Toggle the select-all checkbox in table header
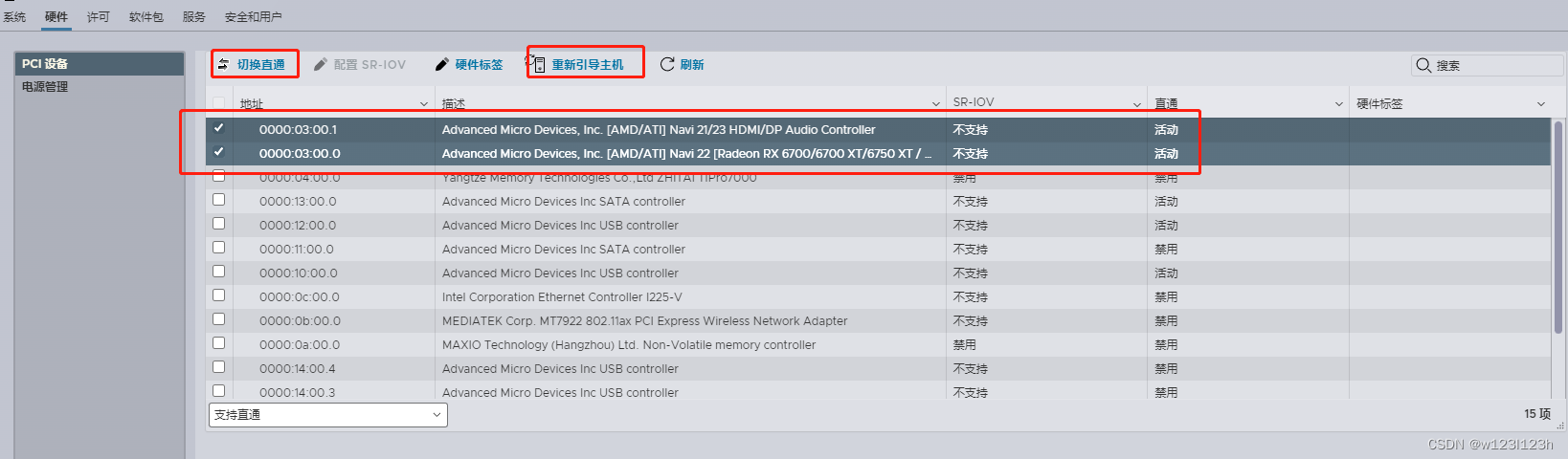The height and width of the screenshot is (459, 1568). (219, 103)
